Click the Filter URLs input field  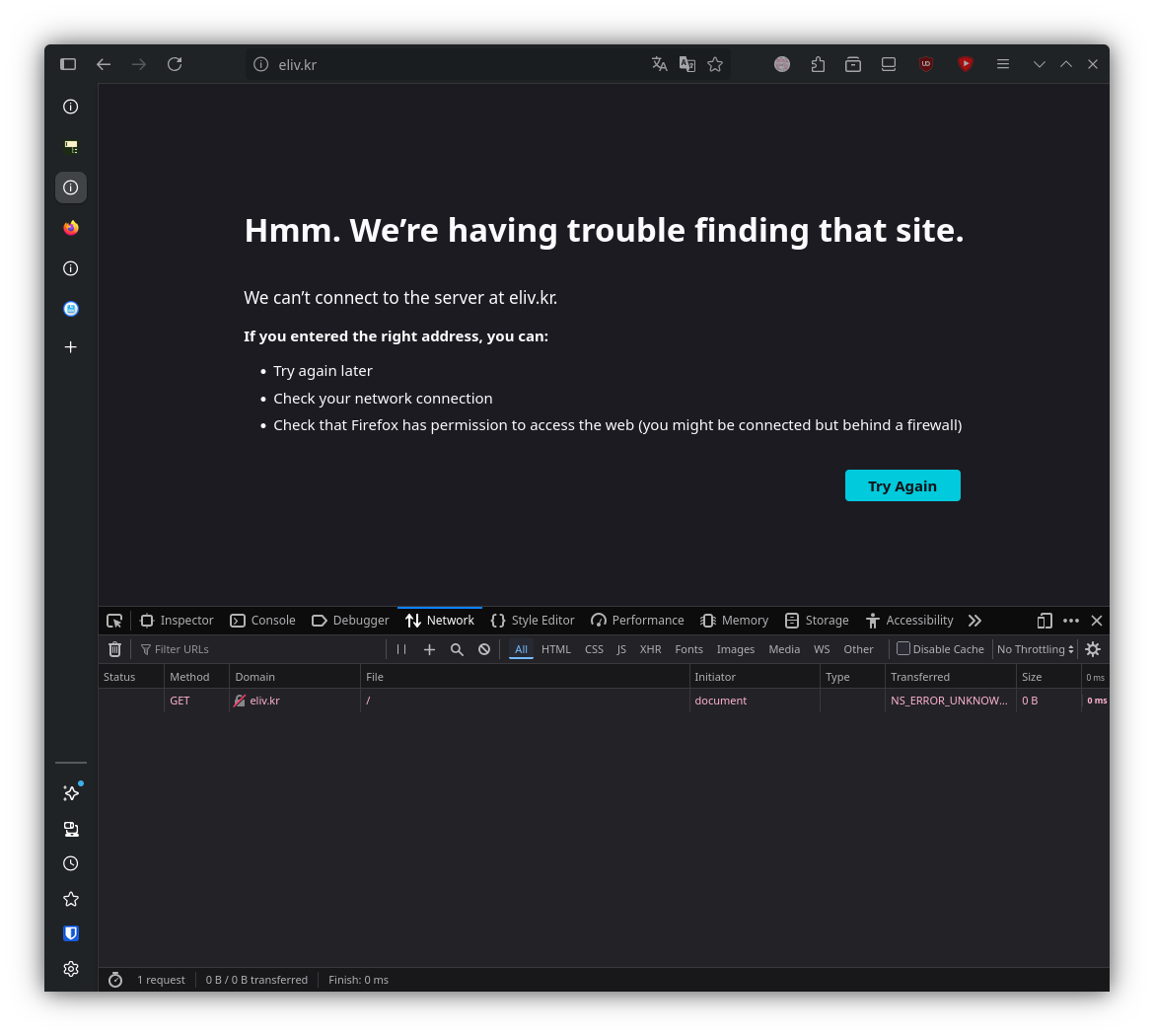(x=261, y=649)
